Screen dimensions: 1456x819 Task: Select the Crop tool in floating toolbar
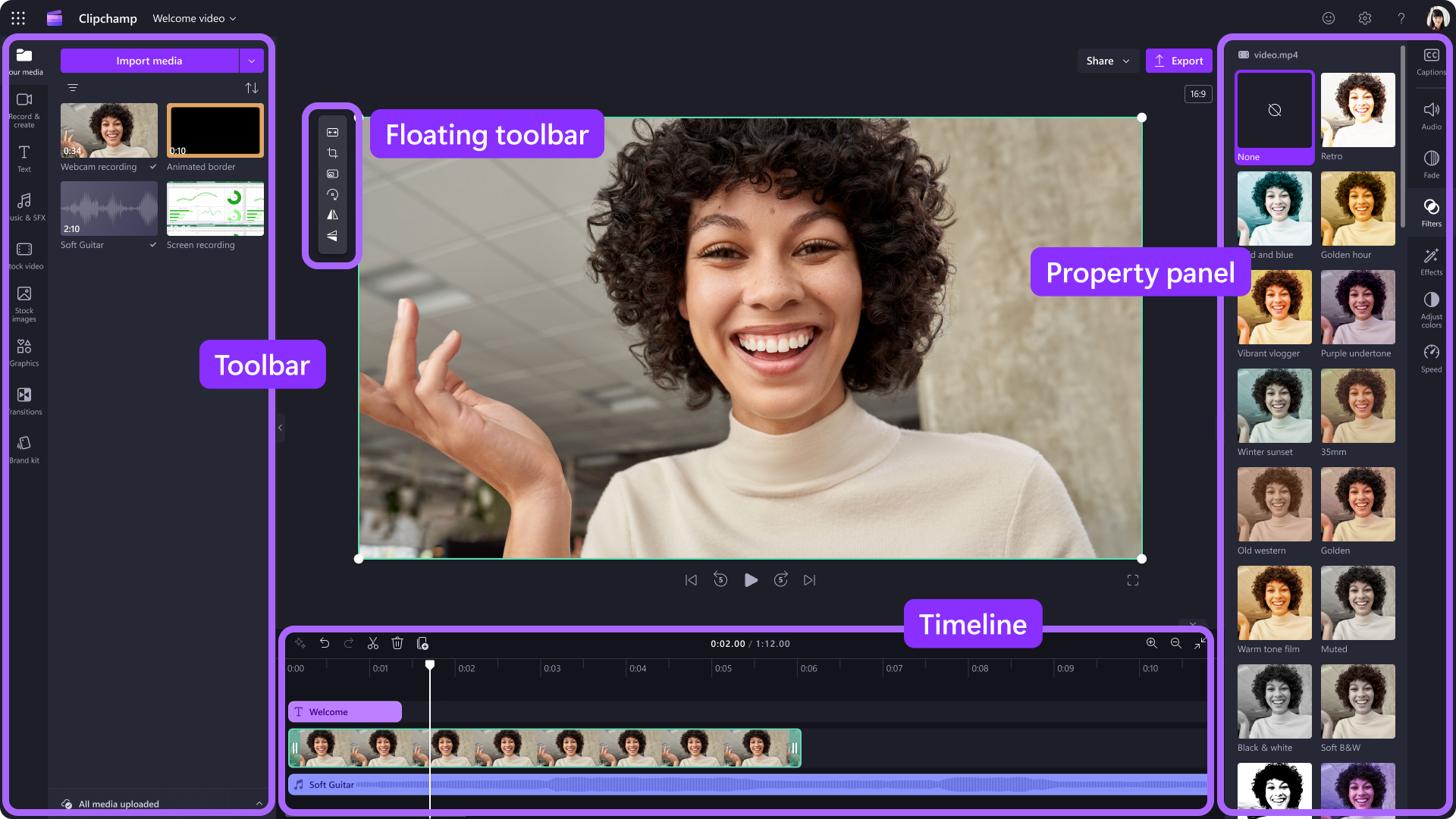[x=332, y=152]
